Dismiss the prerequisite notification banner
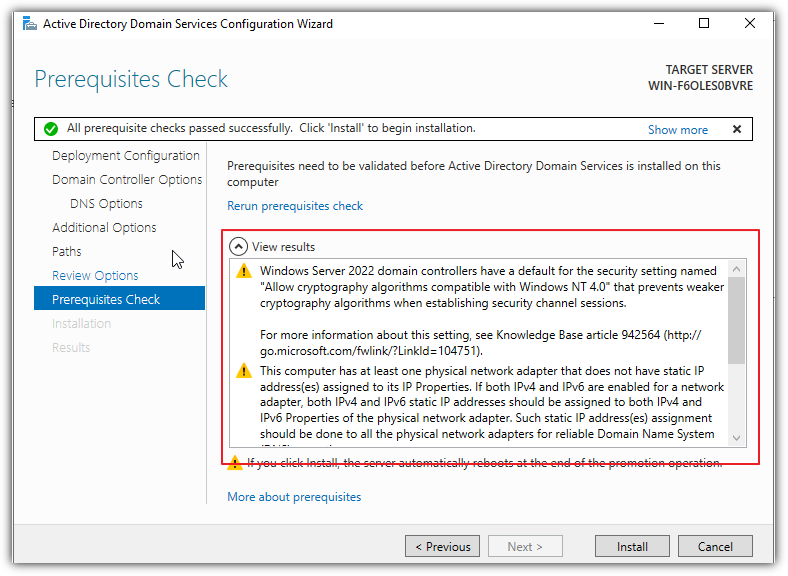The image size is (788, 576). coord(737,129)
